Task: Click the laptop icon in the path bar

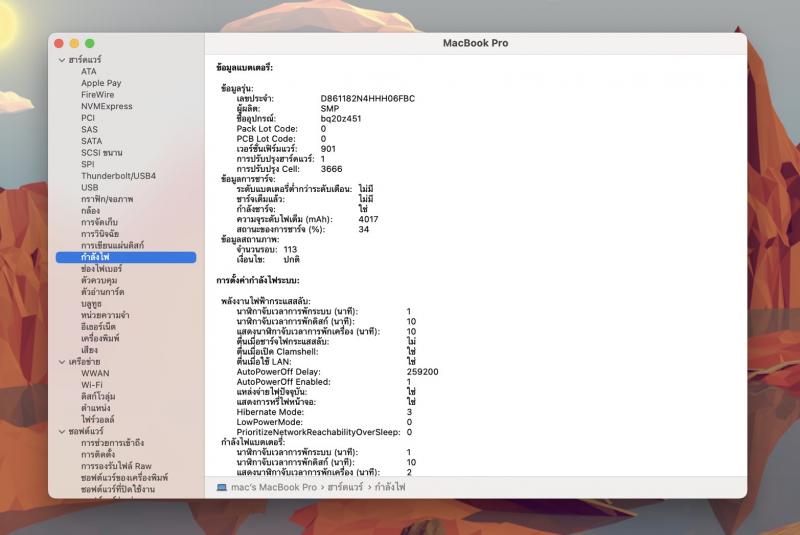Action: [221, 488]
